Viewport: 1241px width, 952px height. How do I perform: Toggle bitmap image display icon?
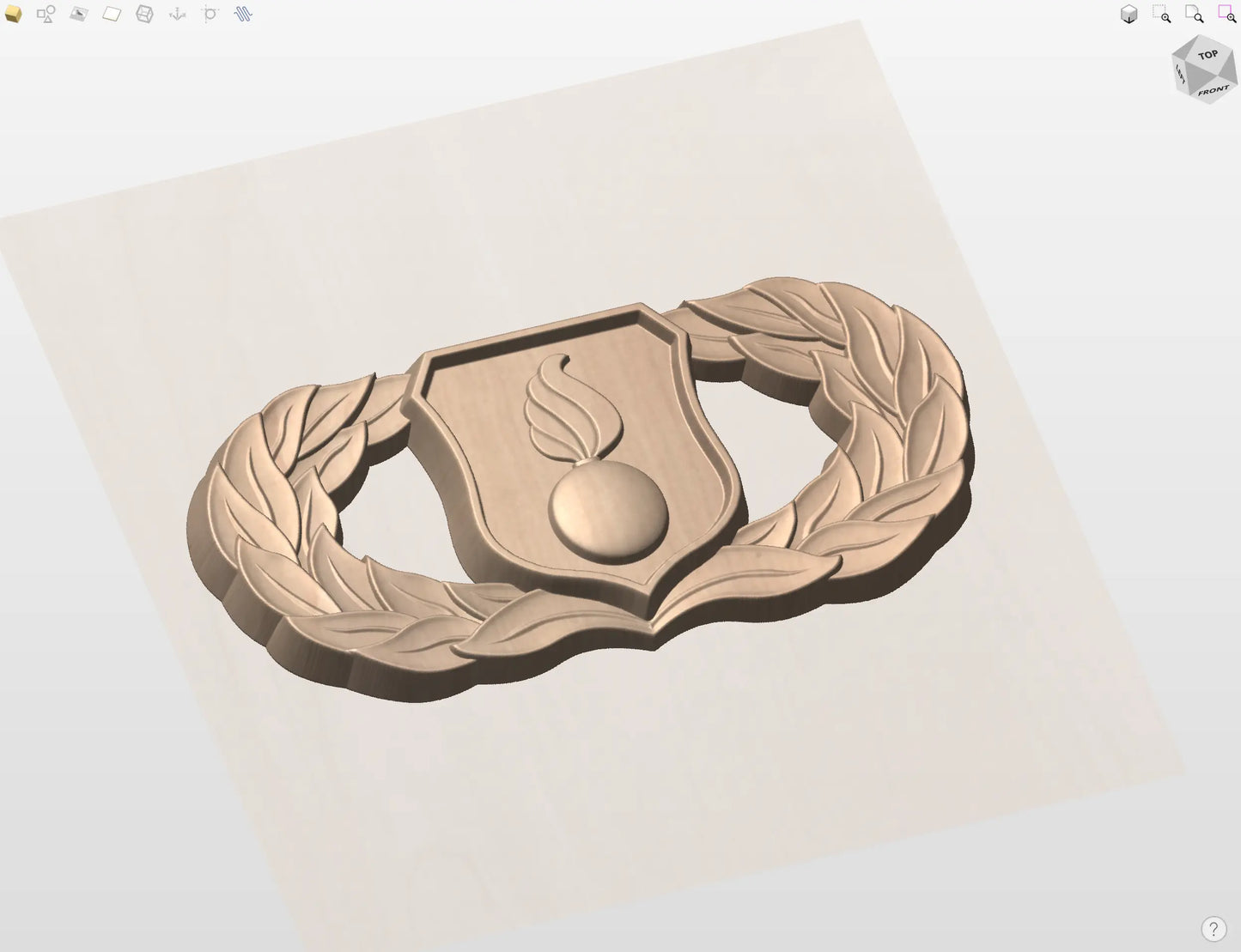coord(78,15)
